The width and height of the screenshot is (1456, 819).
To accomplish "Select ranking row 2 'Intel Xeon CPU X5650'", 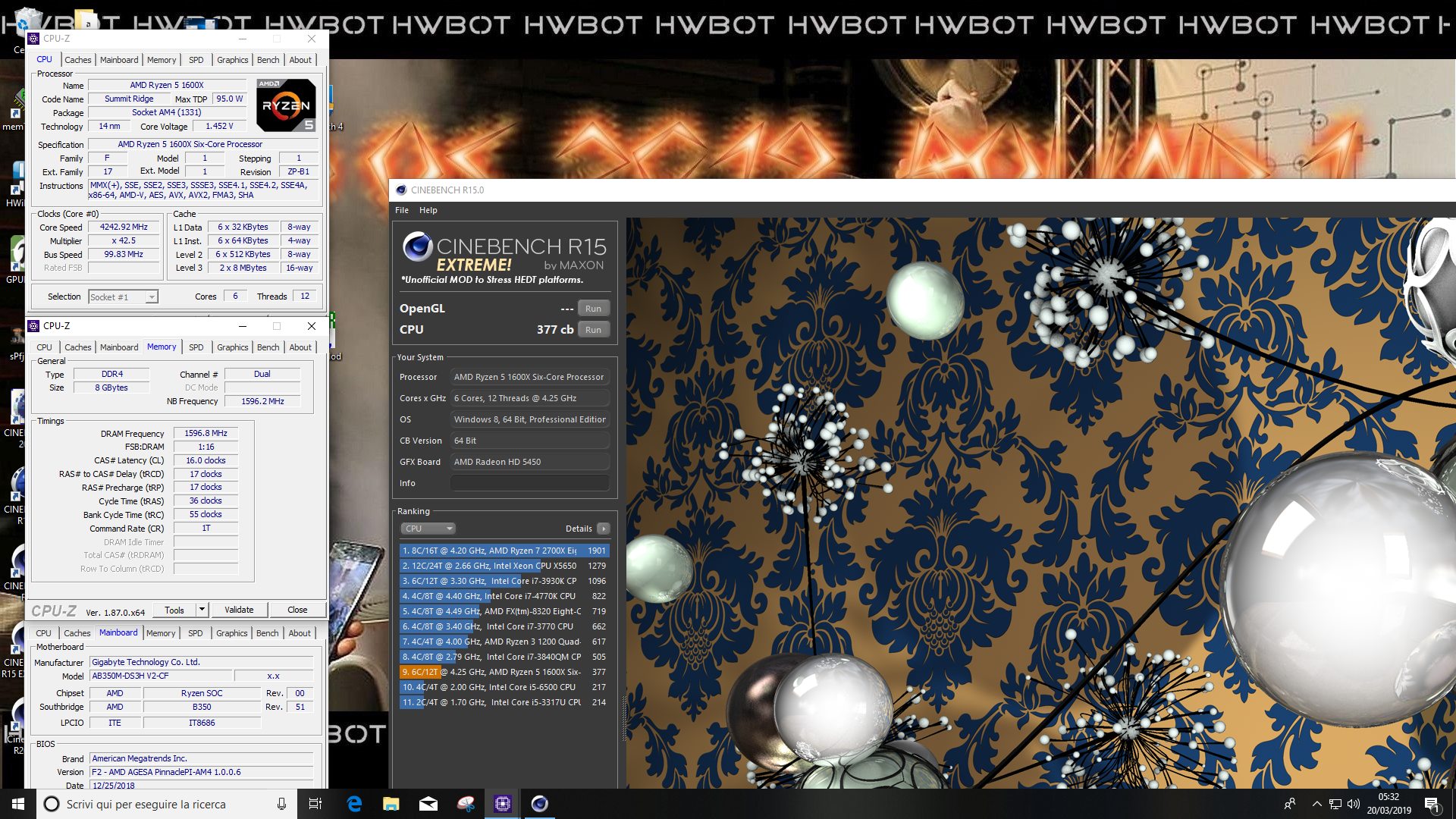I will 504,566.
